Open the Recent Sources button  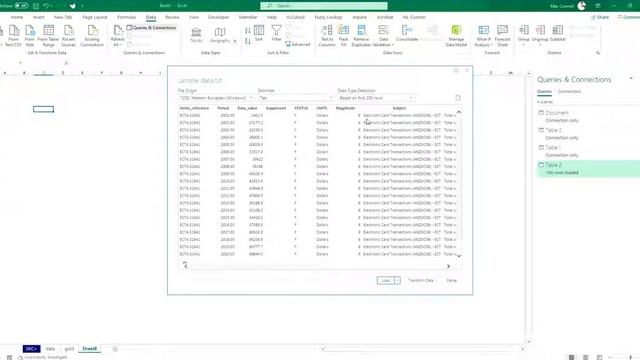[x=69, y=36]
